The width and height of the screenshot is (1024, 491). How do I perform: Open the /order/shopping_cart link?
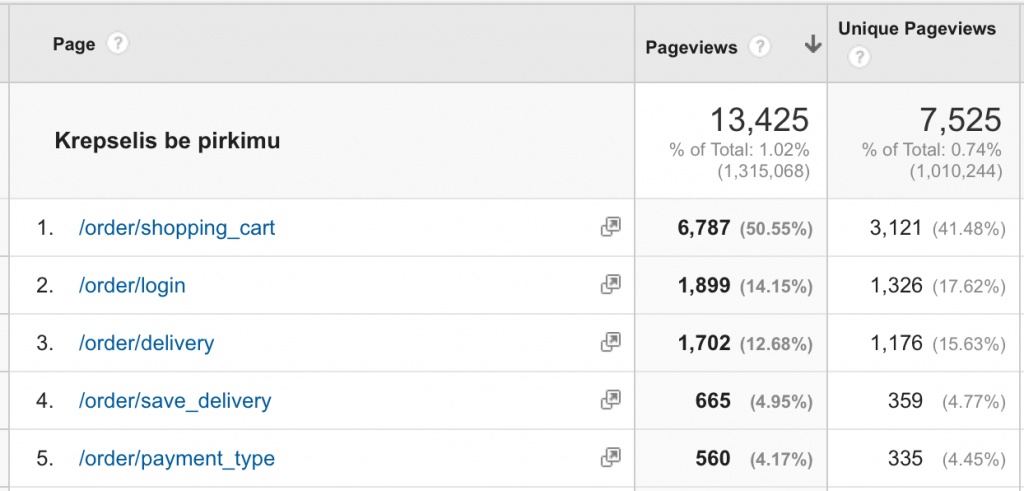pyautogui.click(x=177, y=228)
